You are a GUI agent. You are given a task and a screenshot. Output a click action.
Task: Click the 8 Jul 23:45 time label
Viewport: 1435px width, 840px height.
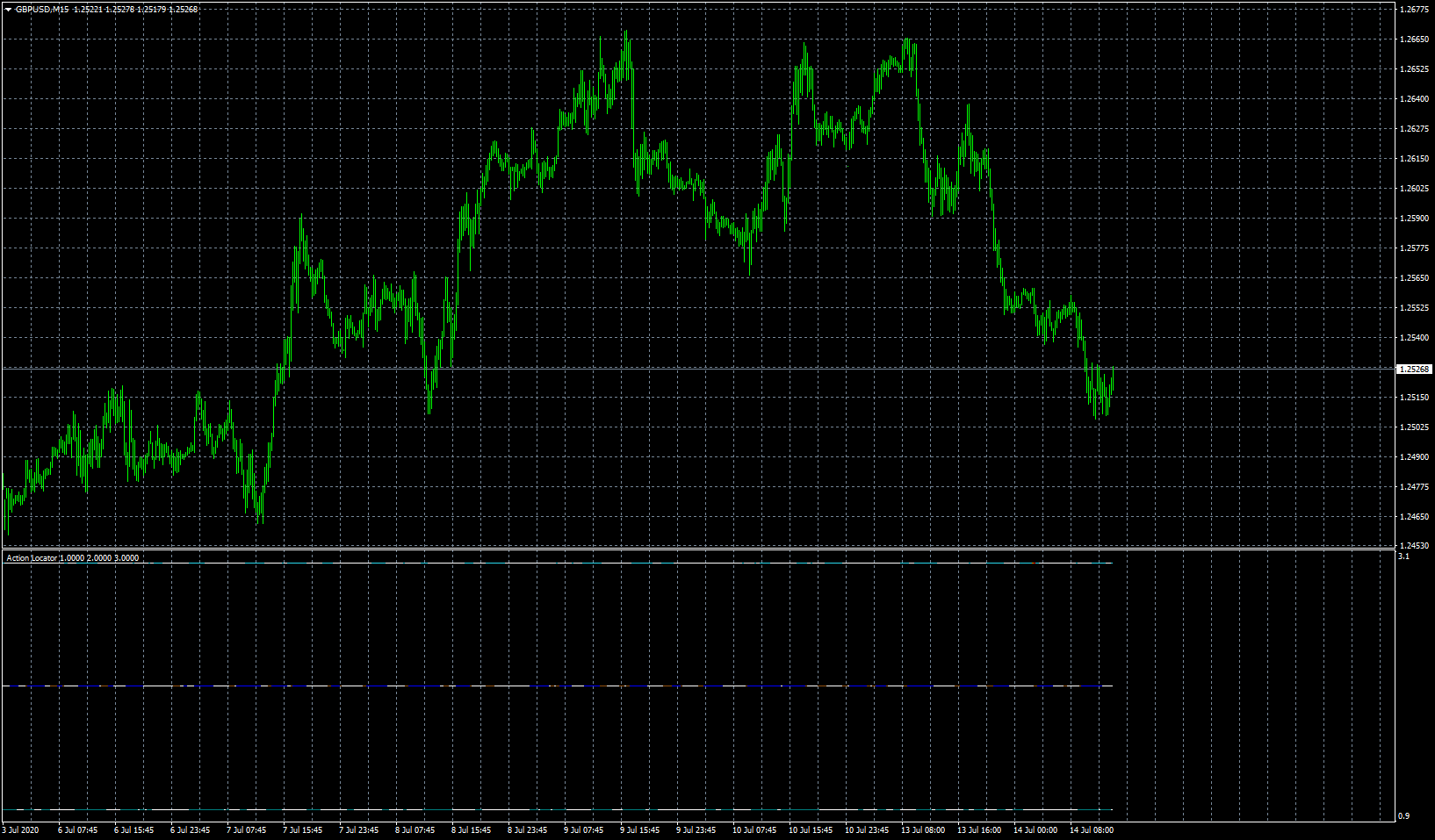pos(527,830)
